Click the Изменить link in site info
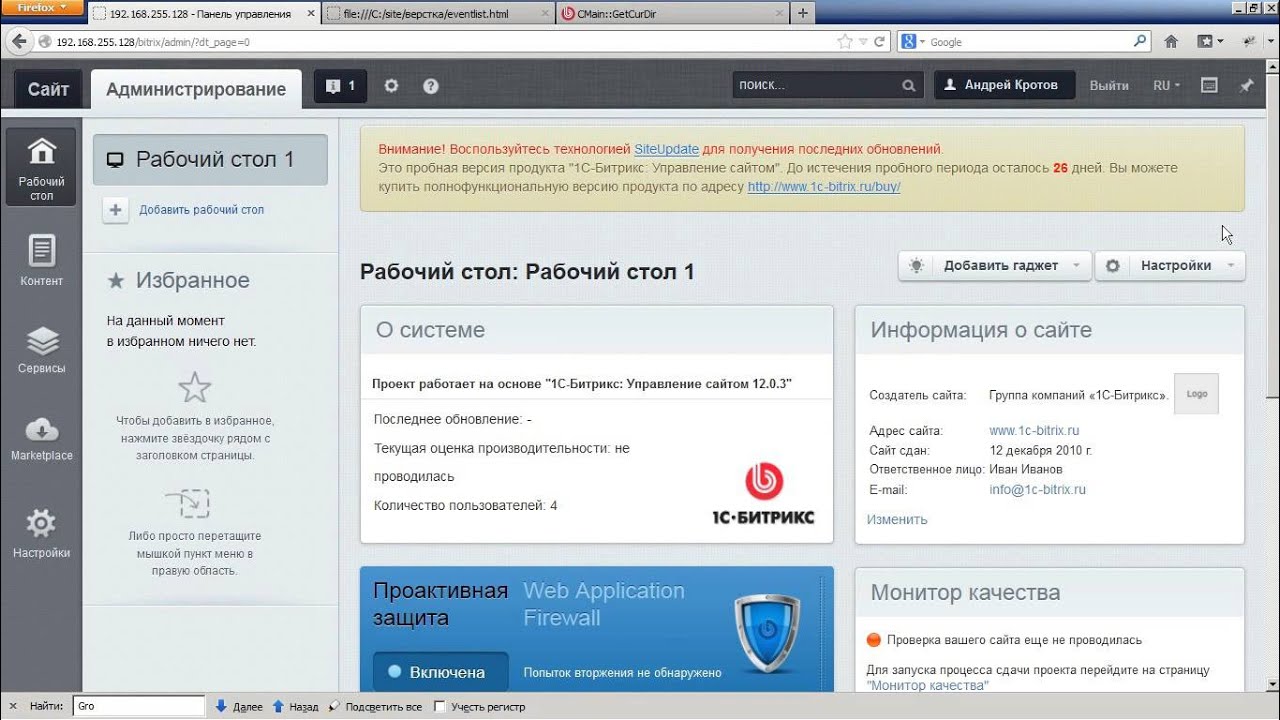This screenshot has height=720, width=1280. pos(897,520)
